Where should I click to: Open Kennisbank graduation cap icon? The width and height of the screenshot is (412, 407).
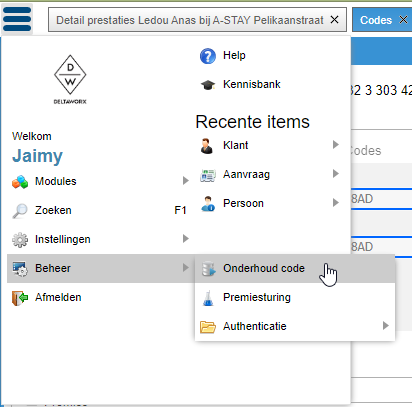(x=208, y=85)
